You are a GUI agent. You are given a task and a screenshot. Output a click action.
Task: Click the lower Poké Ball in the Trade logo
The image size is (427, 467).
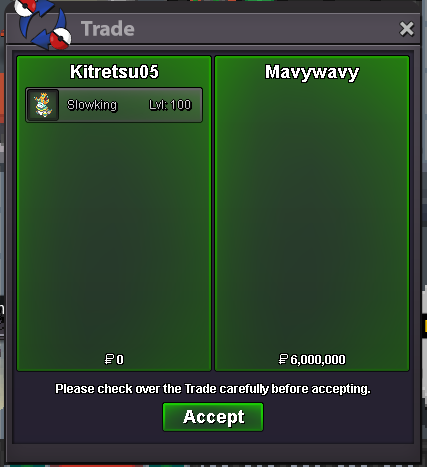click(60, 38)
